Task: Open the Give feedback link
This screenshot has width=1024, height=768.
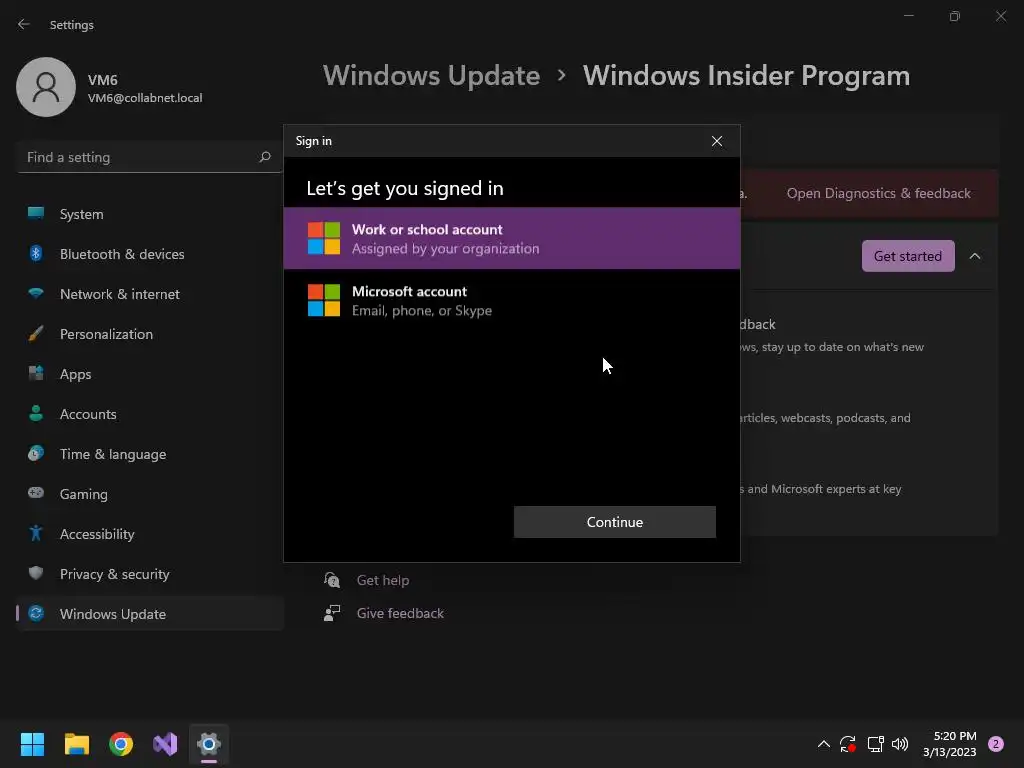Action: (400, 613)
